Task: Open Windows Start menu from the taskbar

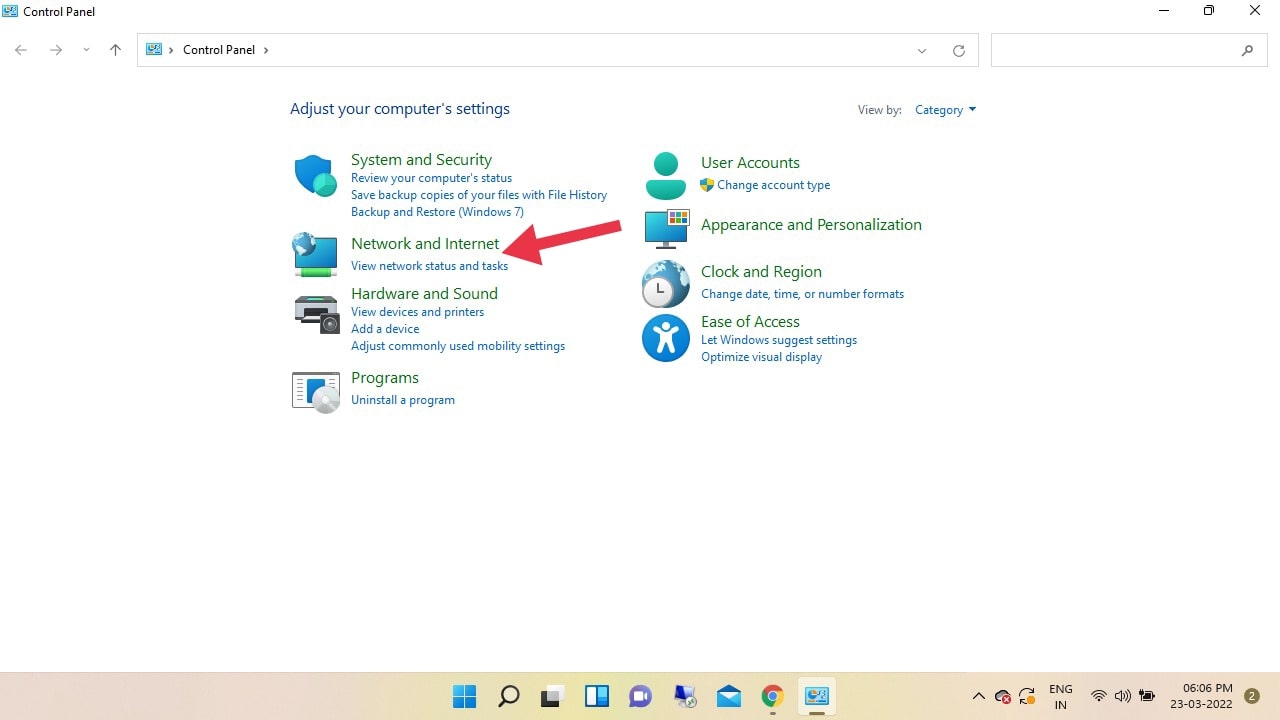Action: point(464,696)
